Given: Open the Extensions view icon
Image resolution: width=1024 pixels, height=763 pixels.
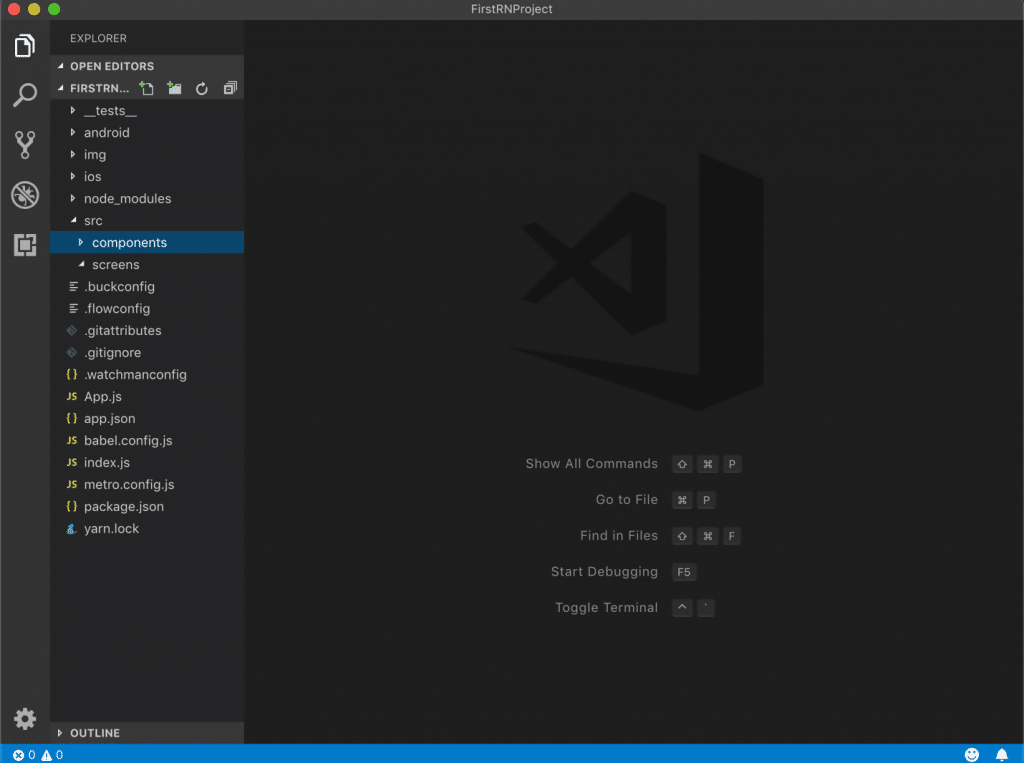Looking at the screenshot, I should click(x=25, y=245).
